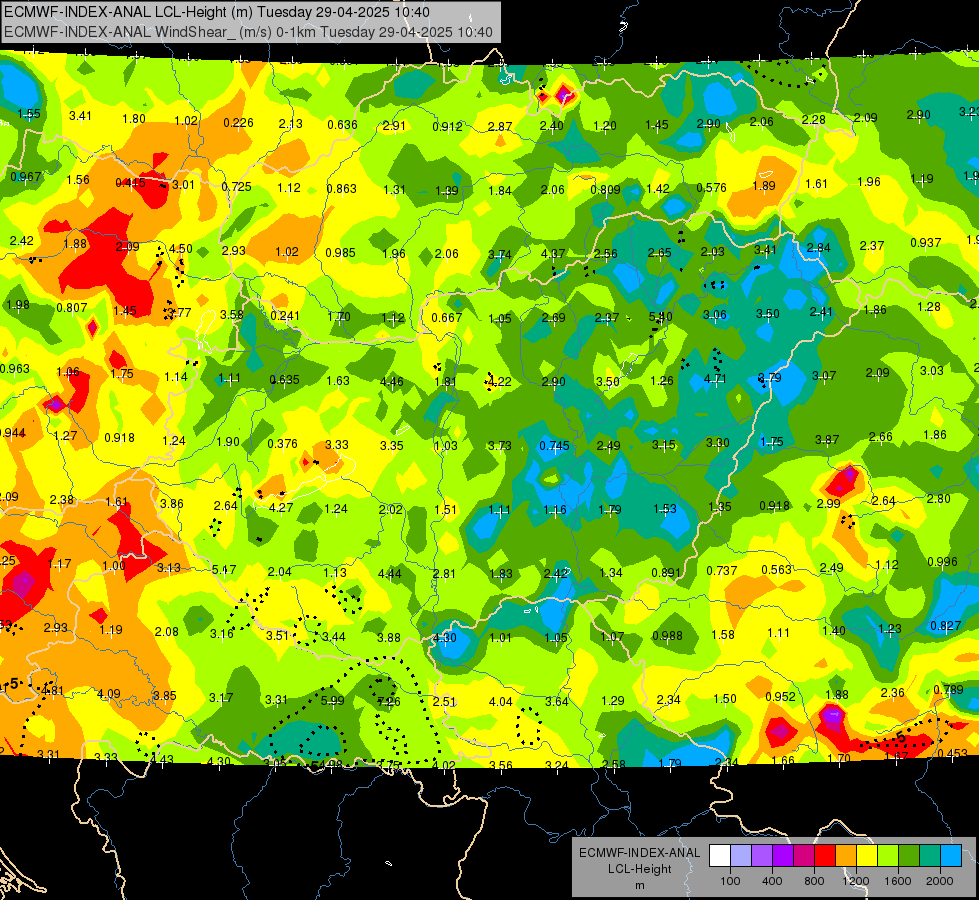The width and height of the screenshot is (979, 900).
Task: Click the wind shear value 0.576
Action: (x=711, y=187)
